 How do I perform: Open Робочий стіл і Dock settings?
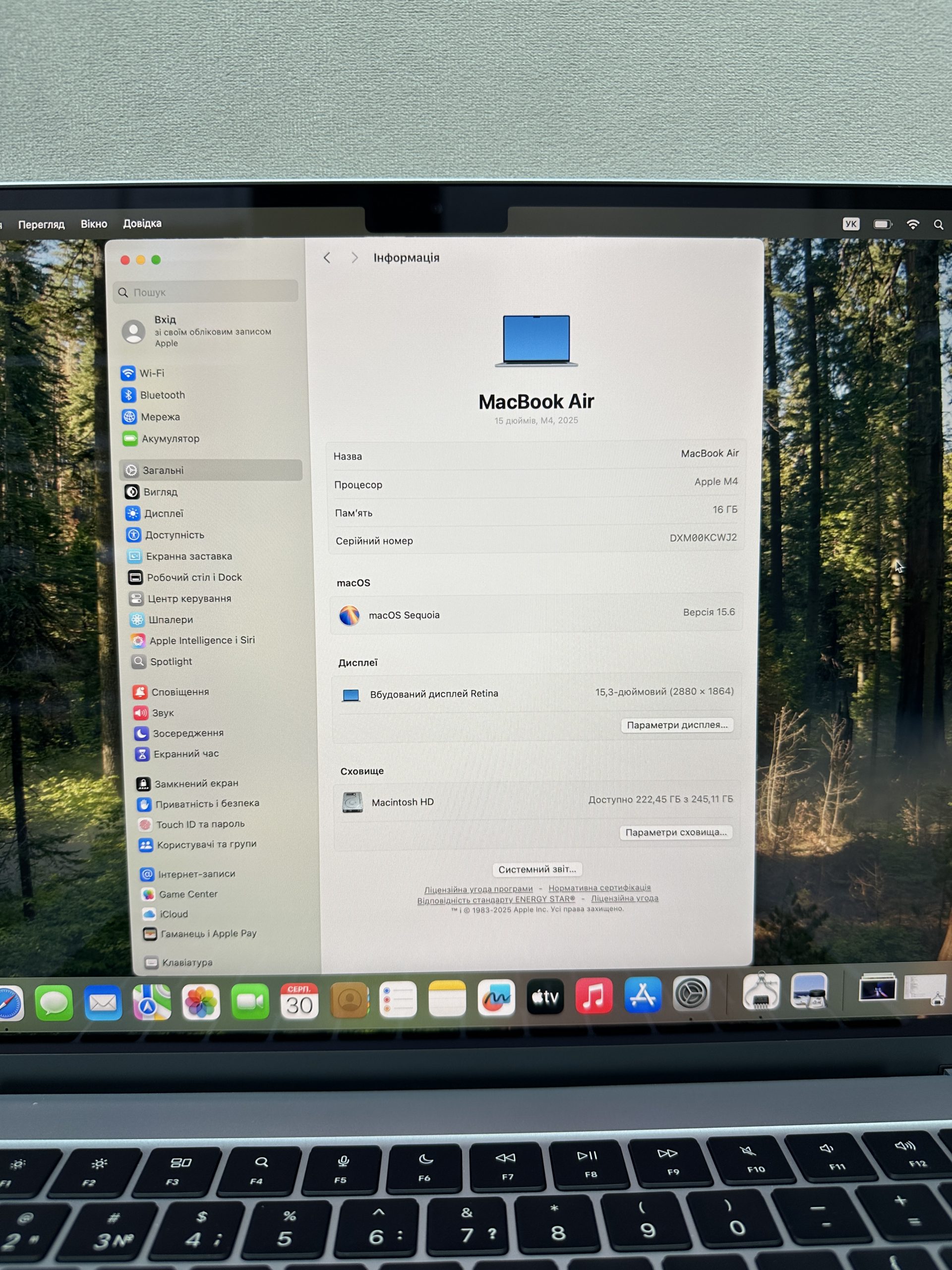click(x=185, y=577)
